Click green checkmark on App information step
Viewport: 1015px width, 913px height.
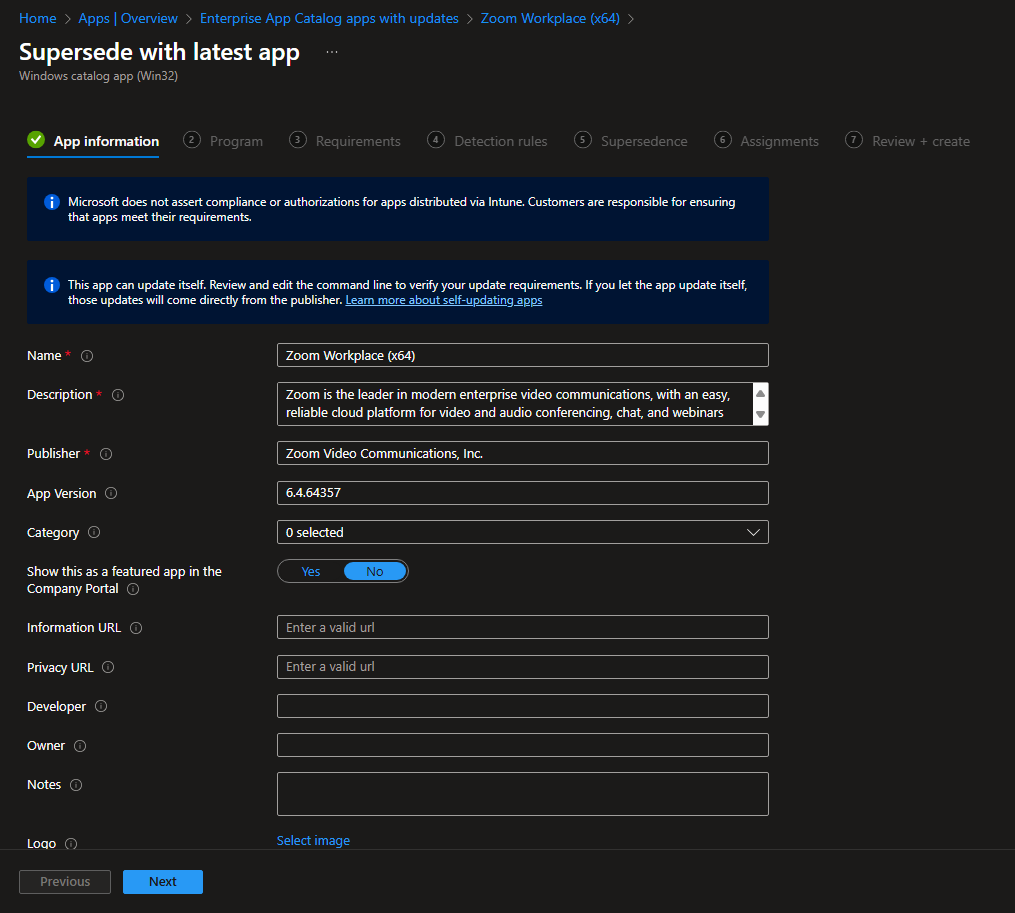pos(36,140)
